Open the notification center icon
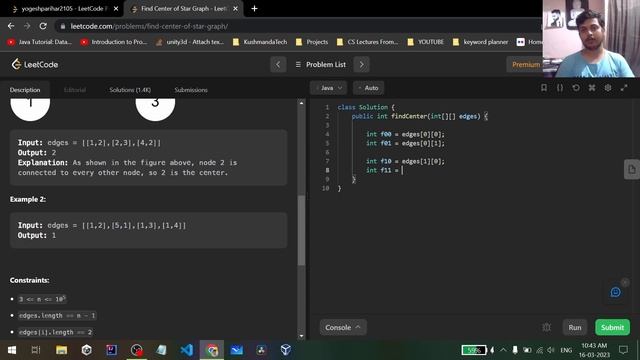 623,350
